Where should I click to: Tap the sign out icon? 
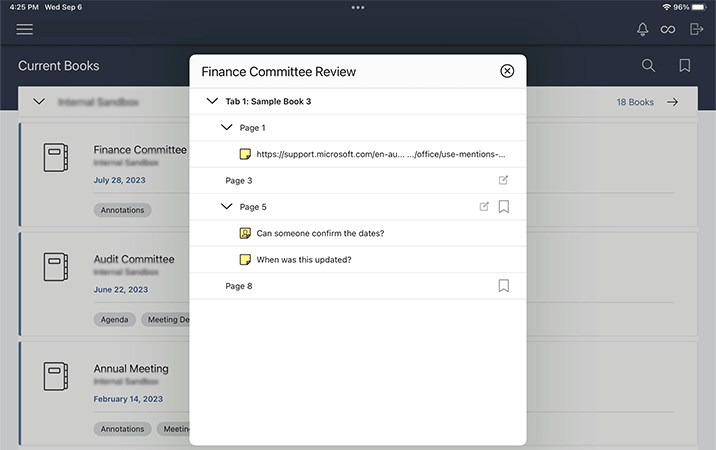697,29
